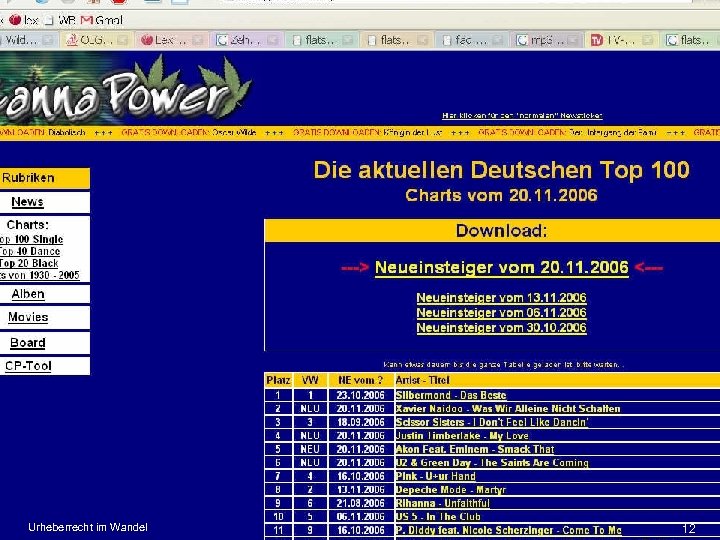The width and height of the screenshot is (720, 540).
Task: Click the Platz column header
Action: tap(278, 380)
